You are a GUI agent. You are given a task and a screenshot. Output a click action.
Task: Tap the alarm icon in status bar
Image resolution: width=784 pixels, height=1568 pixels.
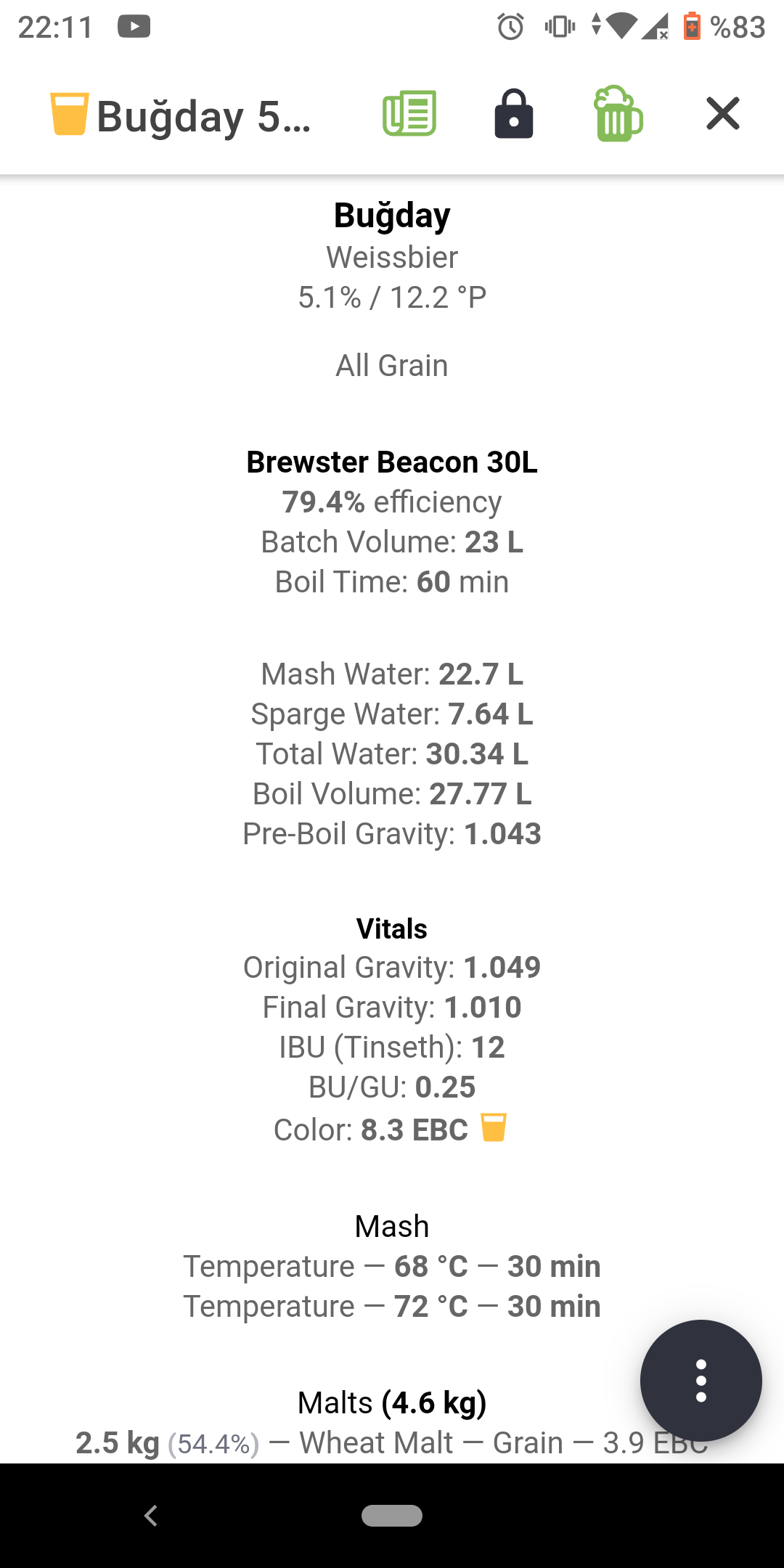pyautogui.click(x=510, y=27)
